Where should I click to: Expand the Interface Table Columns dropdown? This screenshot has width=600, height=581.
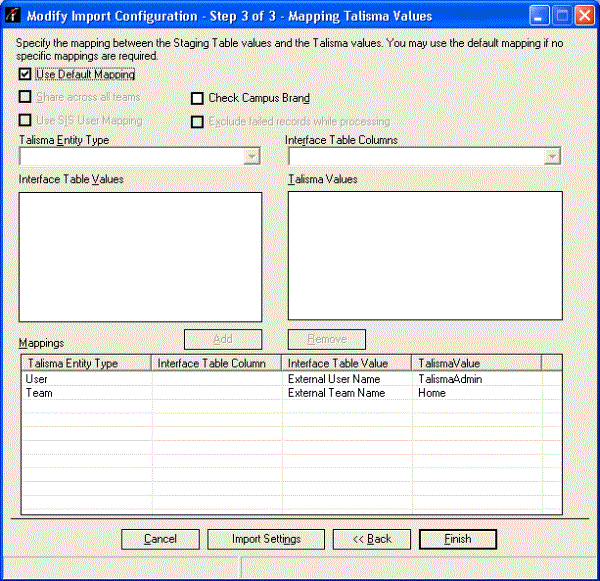point(552,156)
